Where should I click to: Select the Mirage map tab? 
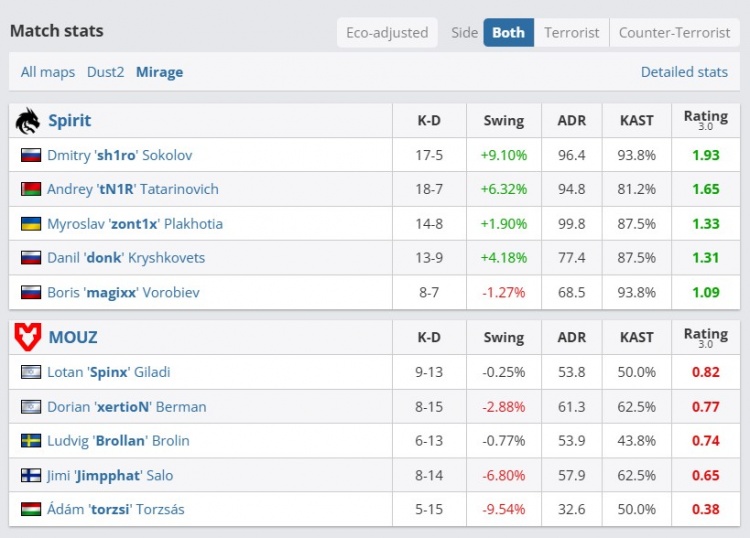[x=160, y=72]
